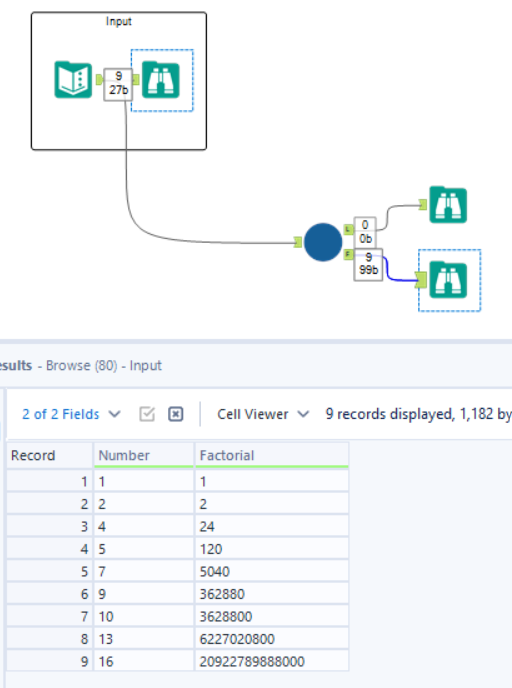Click the Record column header

pos(49,455)
